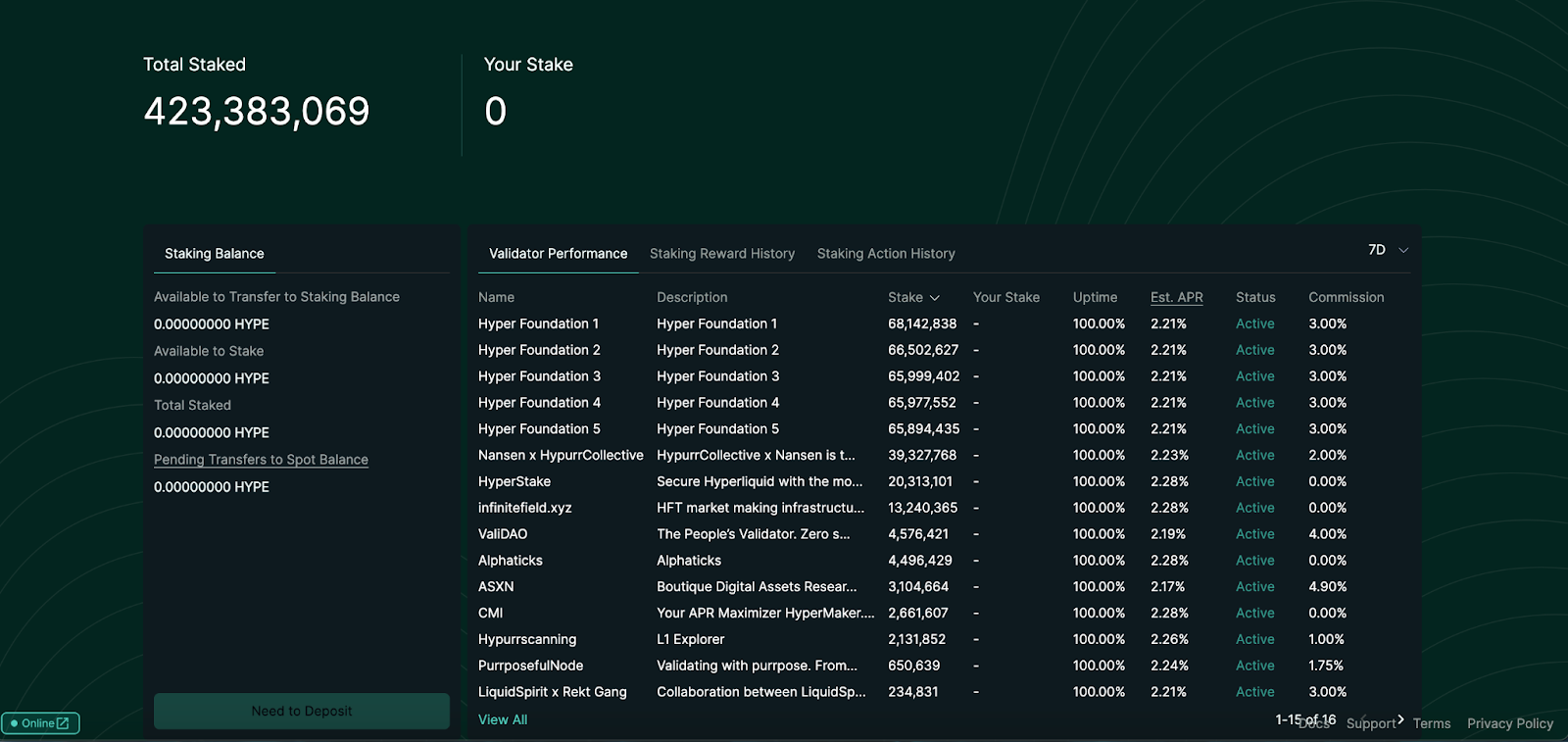This screenshot has width=1568, height=742.
Task: Click the Need to Deposit button
Action: click(x=302, y=711)
